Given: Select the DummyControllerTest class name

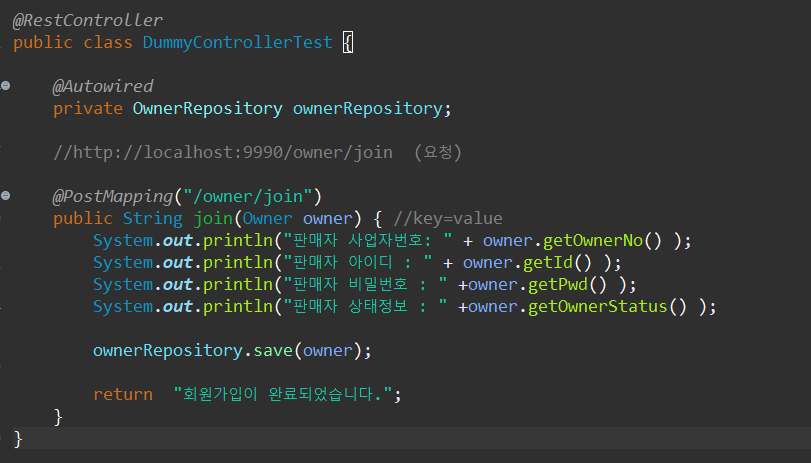Looking at the screenshot, I should tap(237, 42).
